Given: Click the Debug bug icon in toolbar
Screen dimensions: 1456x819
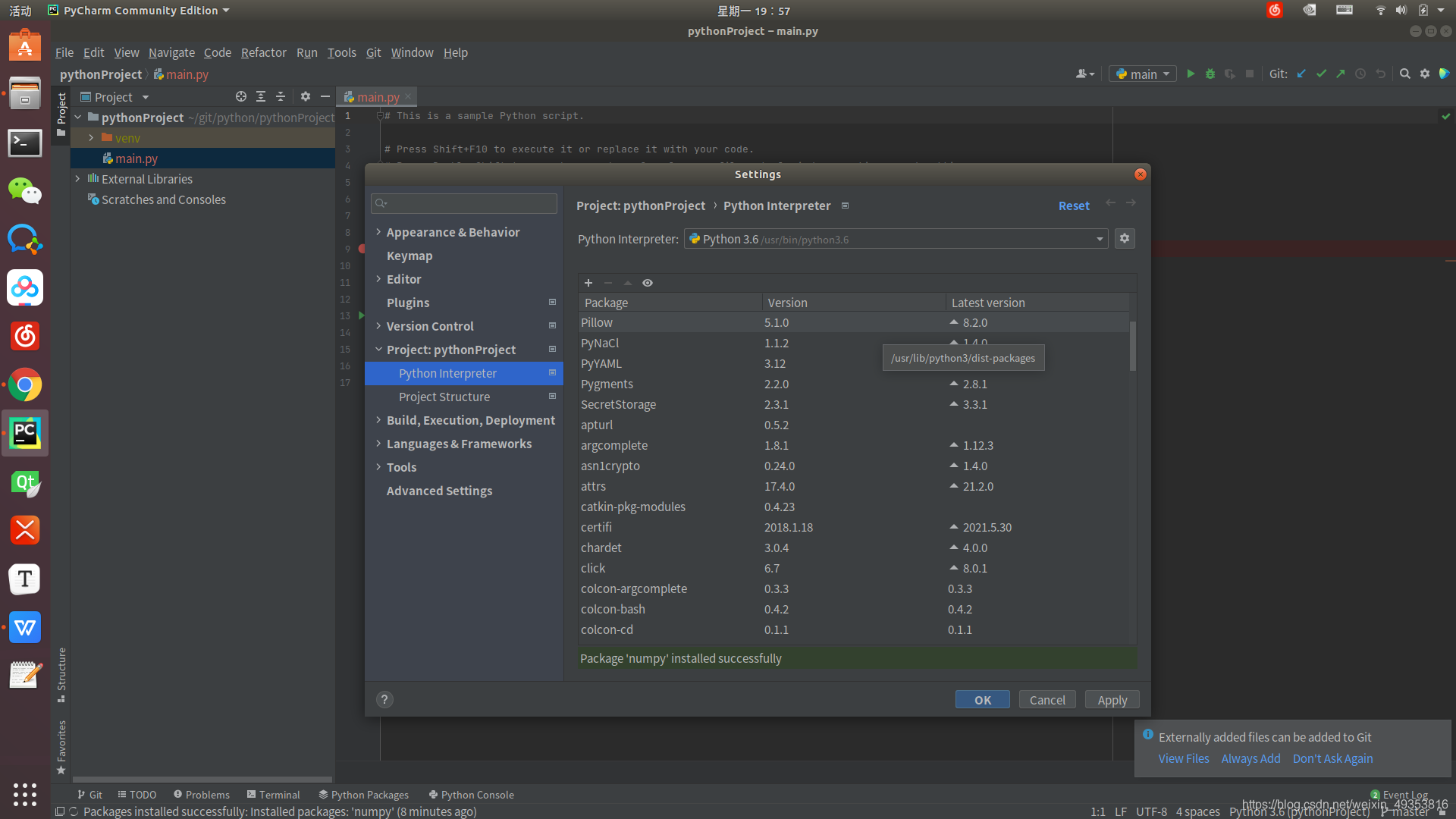Looking at the screenshot, I should (x=1210, y=74).
